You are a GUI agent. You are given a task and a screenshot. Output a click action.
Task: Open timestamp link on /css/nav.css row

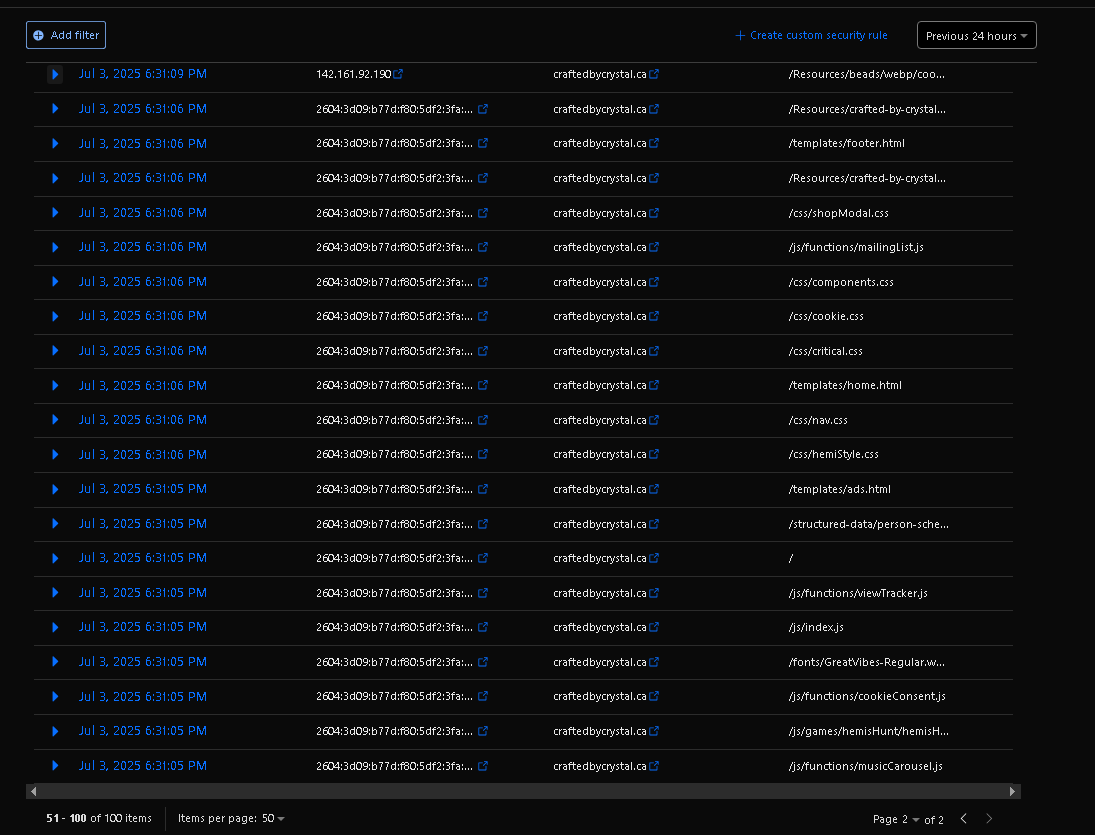pos(142,420)
